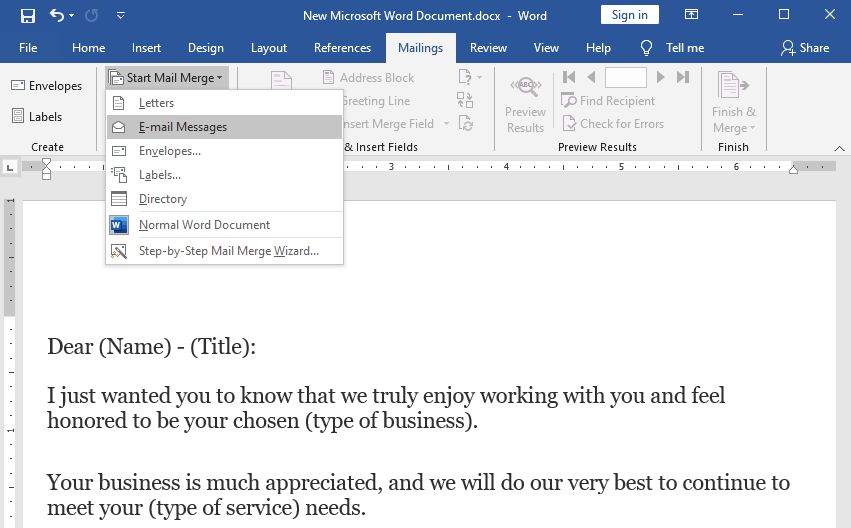Switch to the Insert tab

(146, 48)
